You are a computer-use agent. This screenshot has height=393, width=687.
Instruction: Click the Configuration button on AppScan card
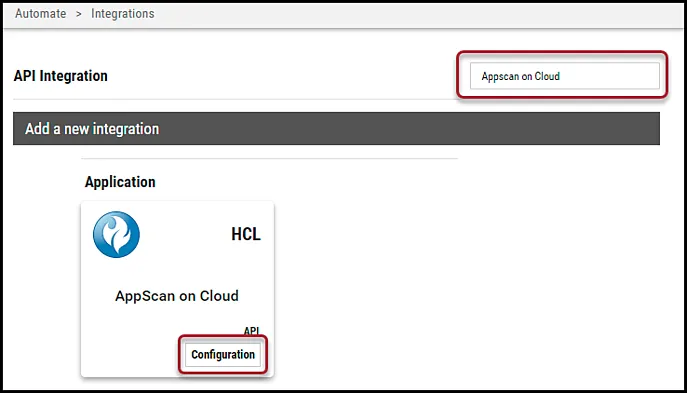point(223,354)
